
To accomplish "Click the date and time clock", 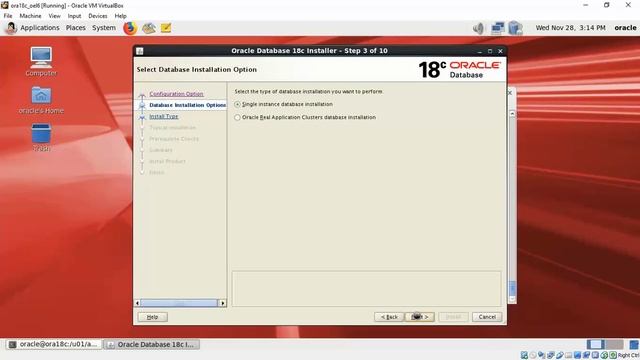I will coord(570,28).
